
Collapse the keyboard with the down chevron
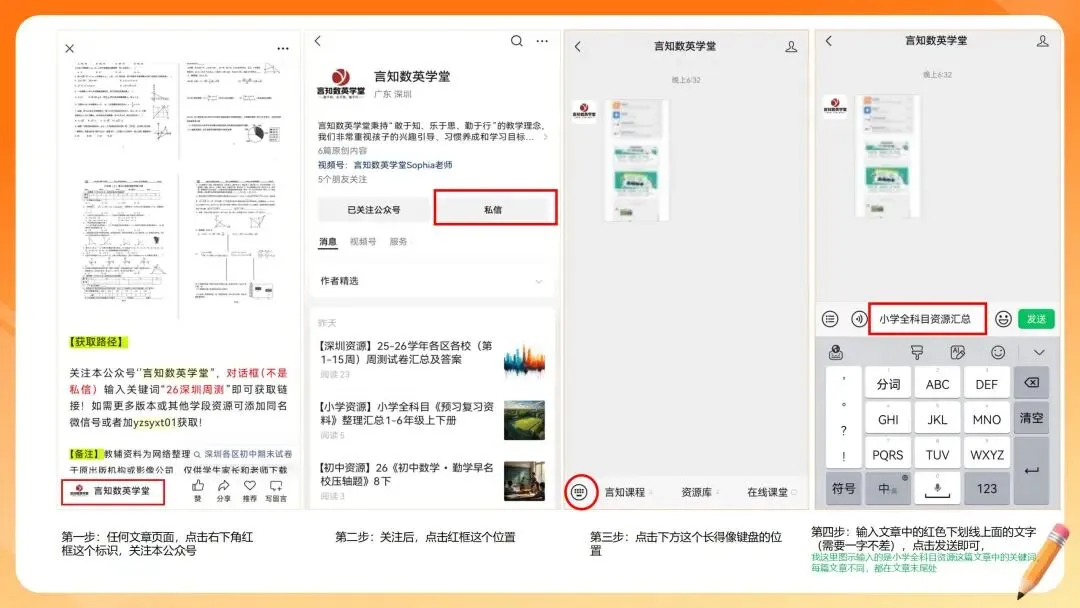pos(1039,353)
